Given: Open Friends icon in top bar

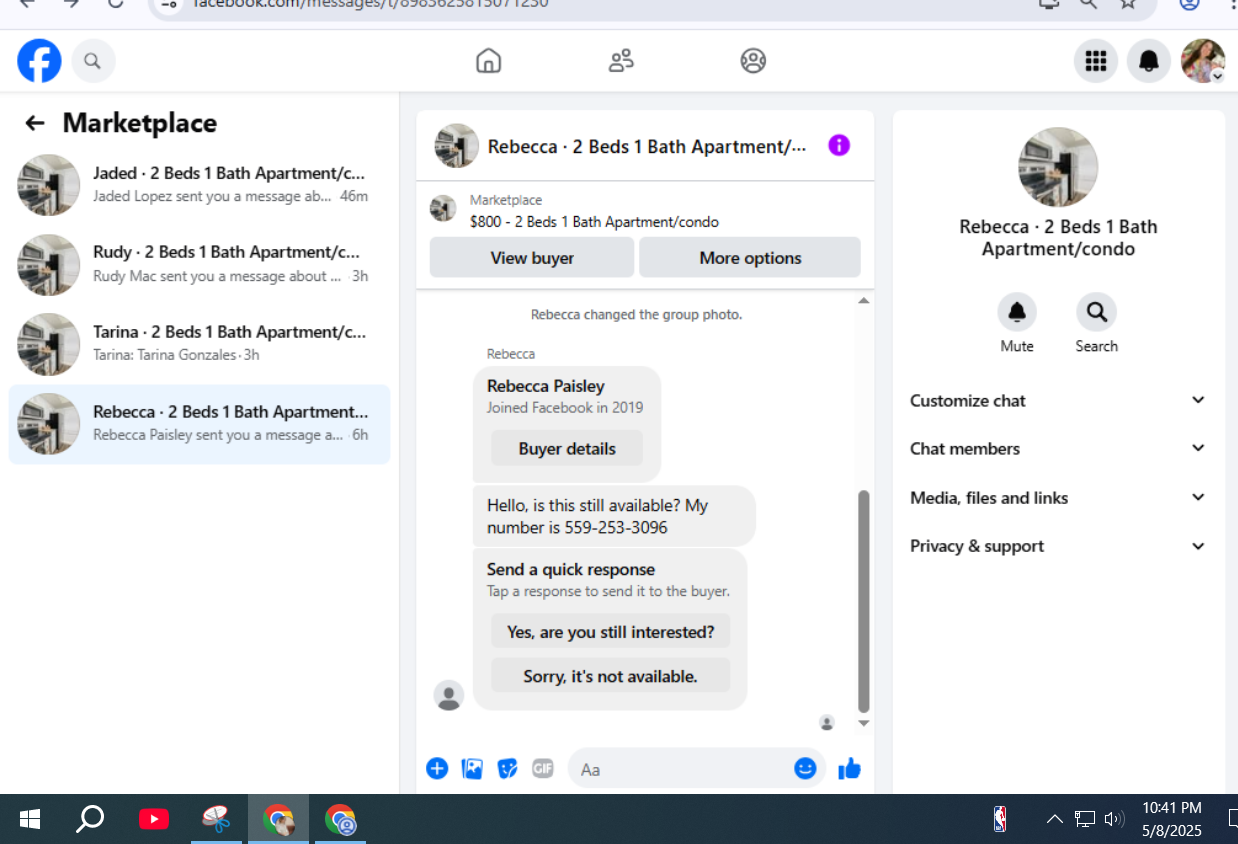Looking at the screenshot, I should click(x=621, y=61).
